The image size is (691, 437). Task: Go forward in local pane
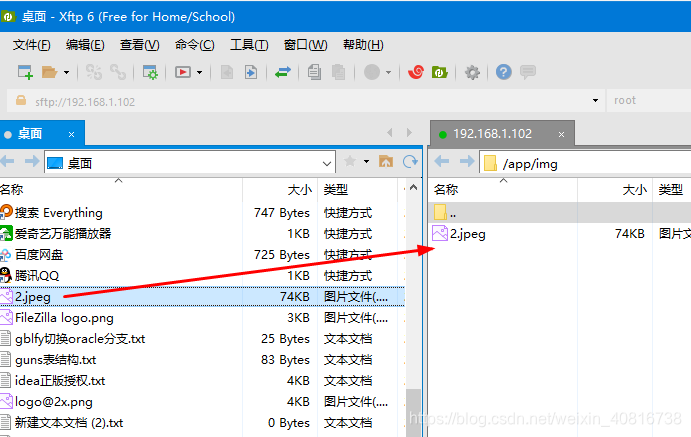(x=32, y=162)
